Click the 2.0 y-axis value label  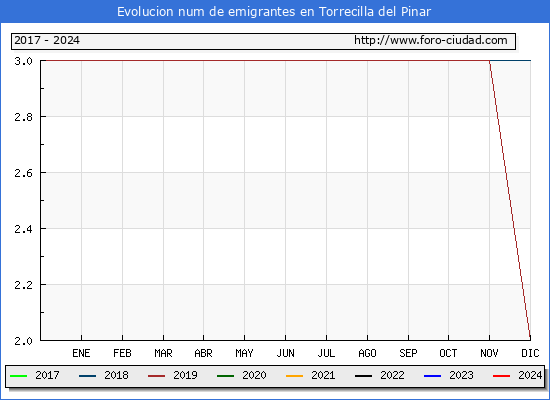(23, 341)
